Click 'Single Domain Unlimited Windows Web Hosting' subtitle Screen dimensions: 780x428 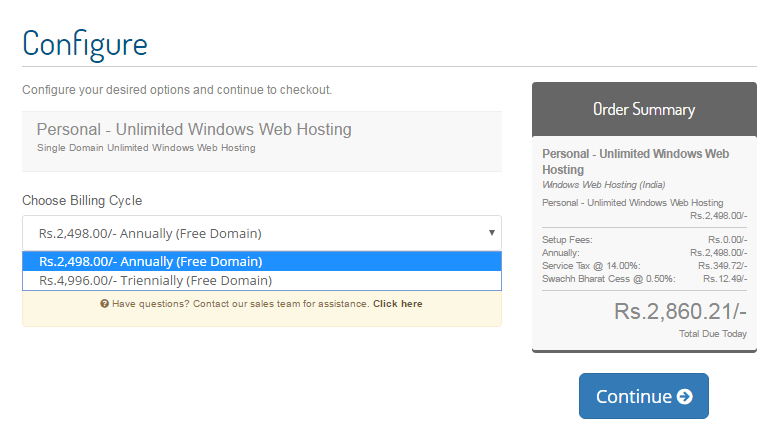(146, 148)
